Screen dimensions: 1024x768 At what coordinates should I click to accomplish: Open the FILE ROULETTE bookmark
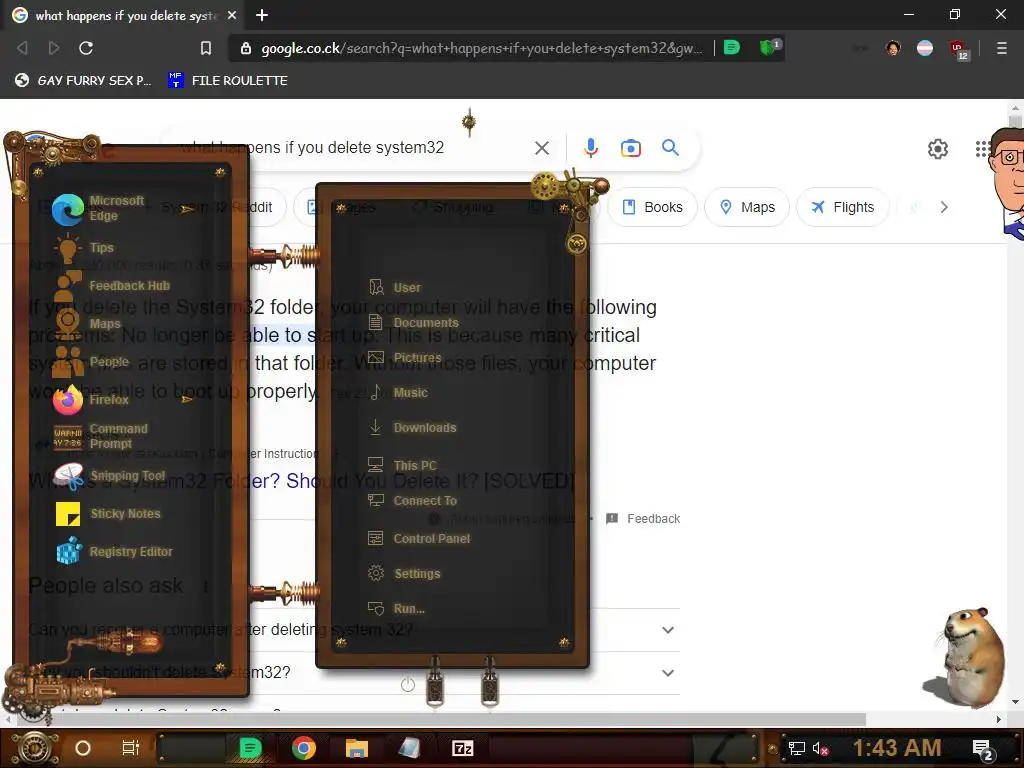(227, 80)
